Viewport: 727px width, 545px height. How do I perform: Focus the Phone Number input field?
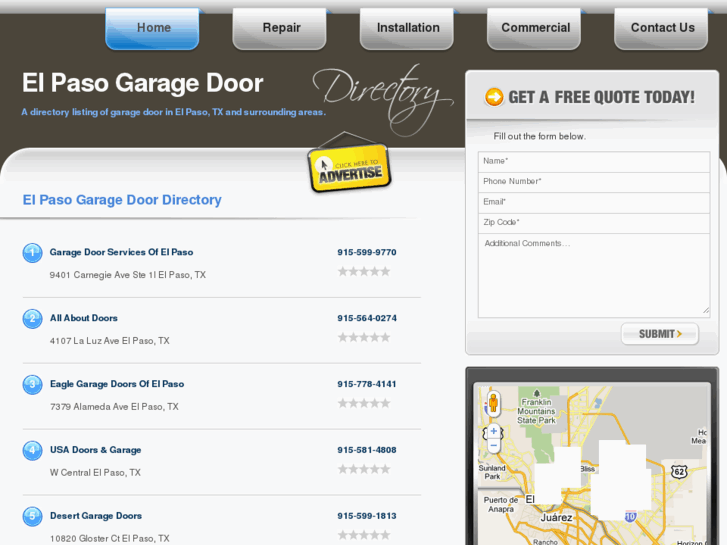pos(594,182)
